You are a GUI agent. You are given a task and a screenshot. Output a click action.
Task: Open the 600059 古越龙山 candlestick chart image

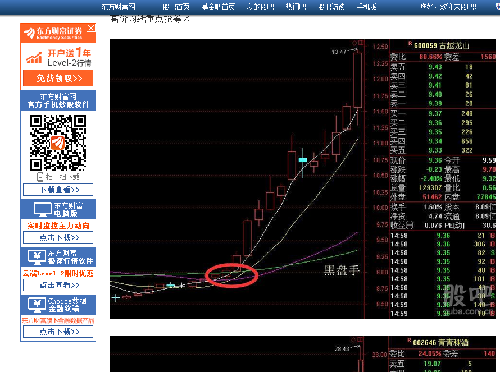point(303,179)
